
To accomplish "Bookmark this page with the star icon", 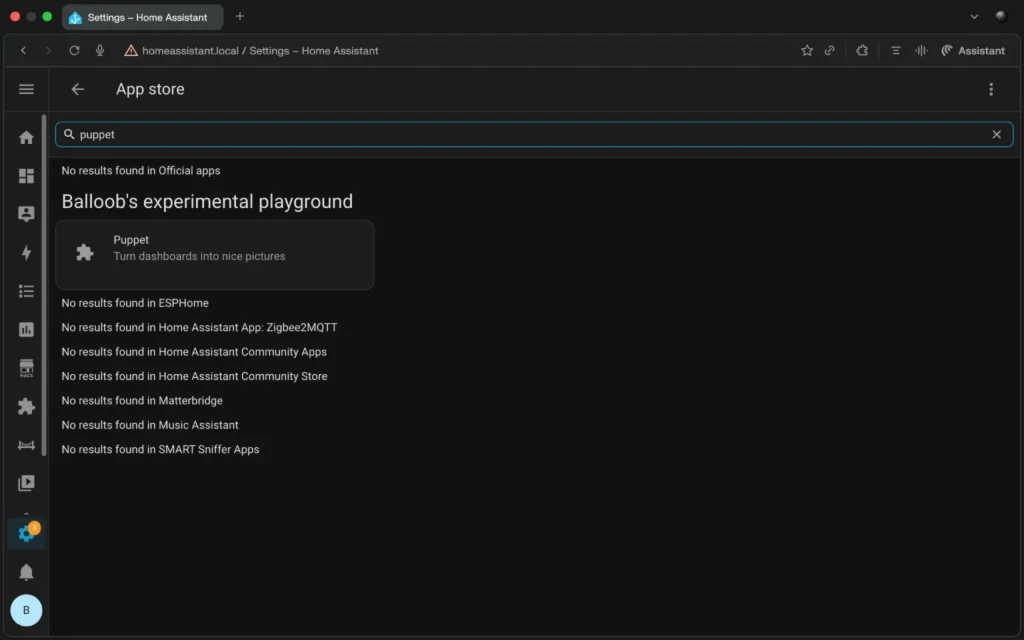I will pyautogui.click(x=807, y=50).
